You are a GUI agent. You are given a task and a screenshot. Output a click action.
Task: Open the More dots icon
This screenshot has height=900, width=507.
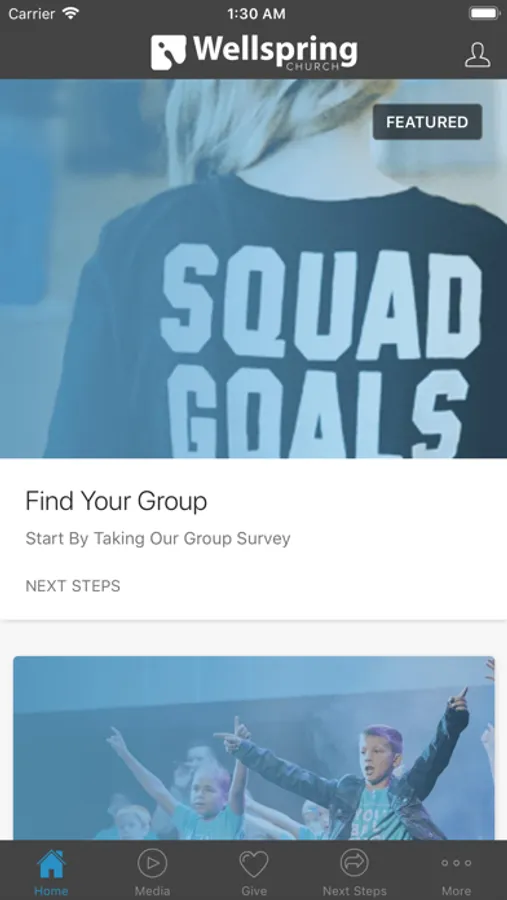pos(456,863)
